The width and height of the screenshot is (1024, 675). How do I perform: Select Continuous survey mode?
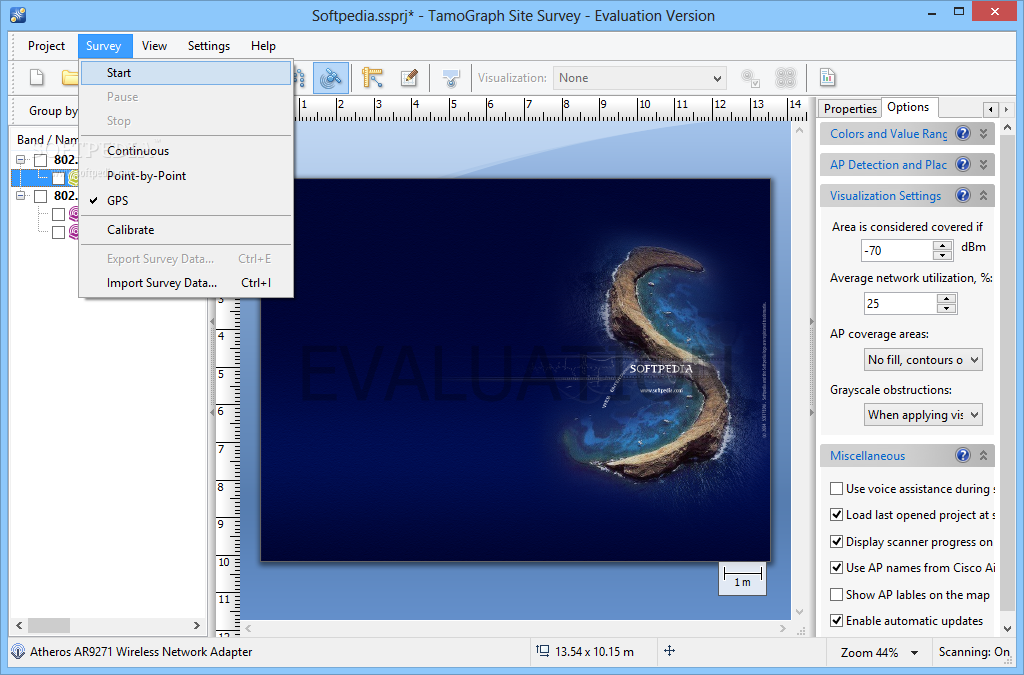(186, 151)
